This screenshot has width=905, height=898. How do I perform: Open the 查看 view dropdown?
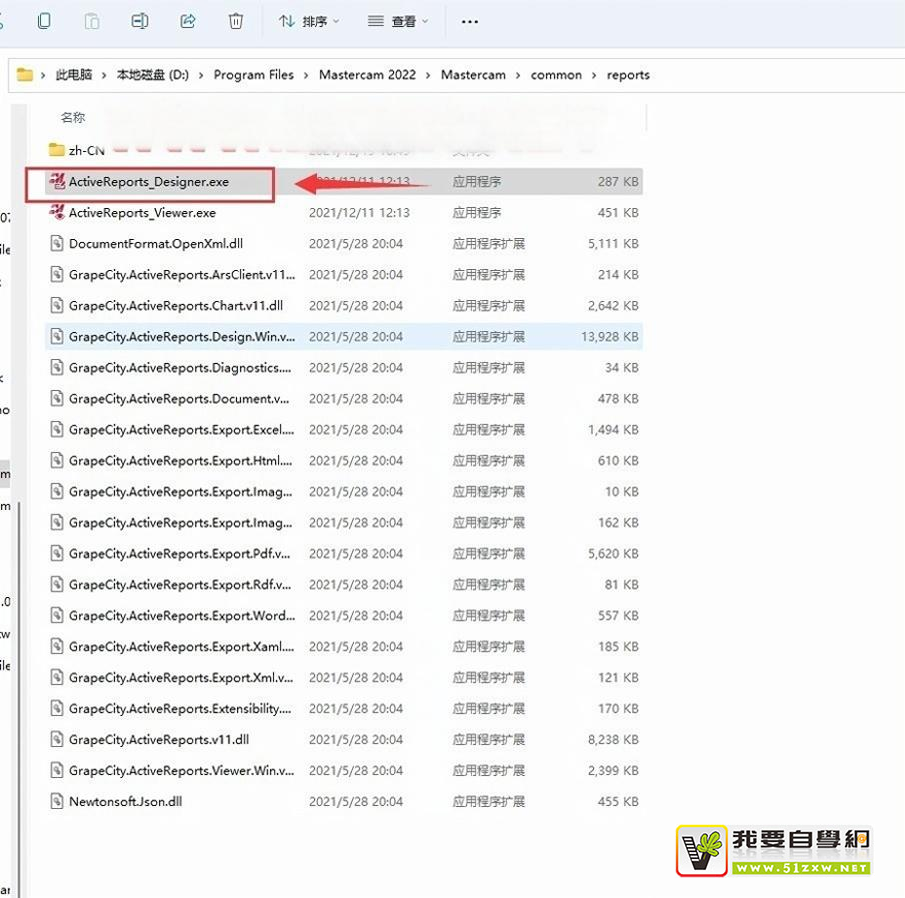pos(398,21)
